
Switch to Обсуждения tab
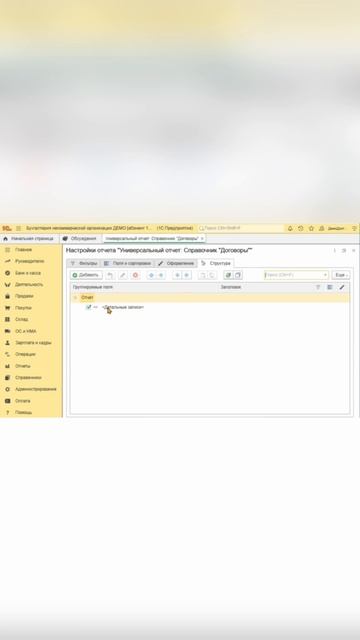coord(80,238)
